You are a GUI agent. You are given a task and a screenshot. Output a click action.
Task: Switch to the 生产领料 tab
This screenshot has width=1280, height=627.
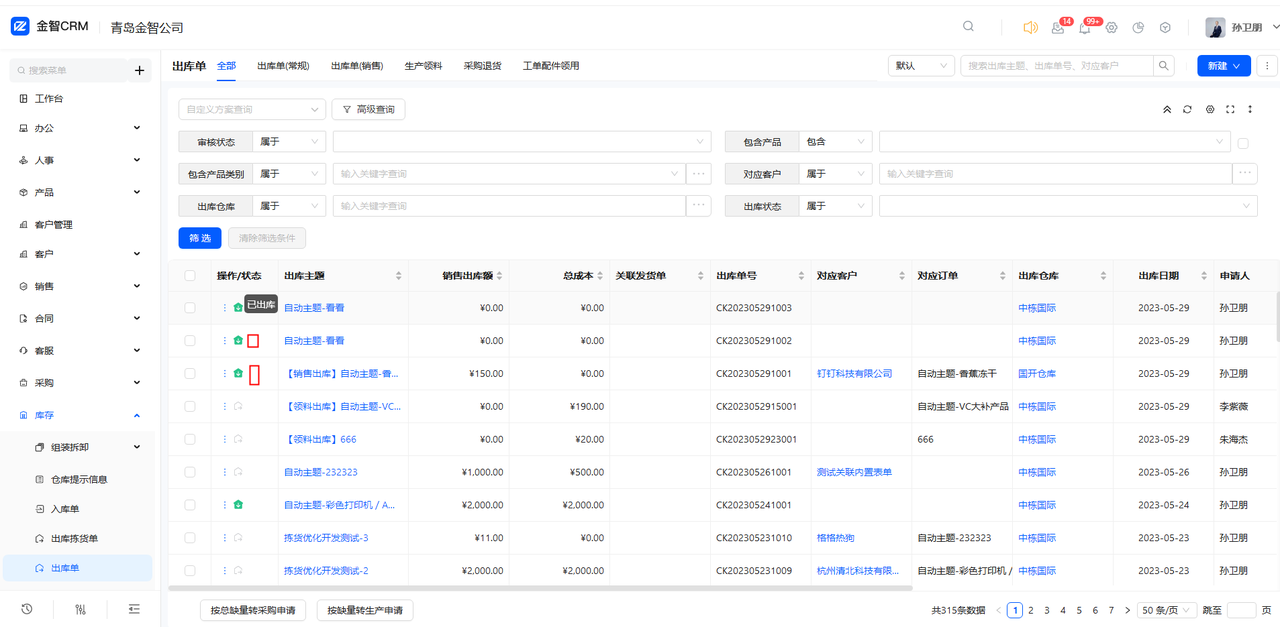[423, 66]
